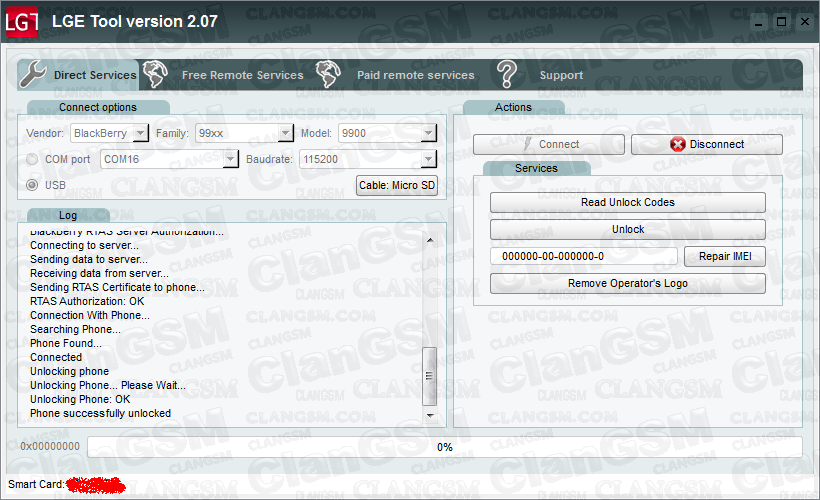Click the log scrollbar down arrow
820x500 pixels.
[x=430, y=416]
